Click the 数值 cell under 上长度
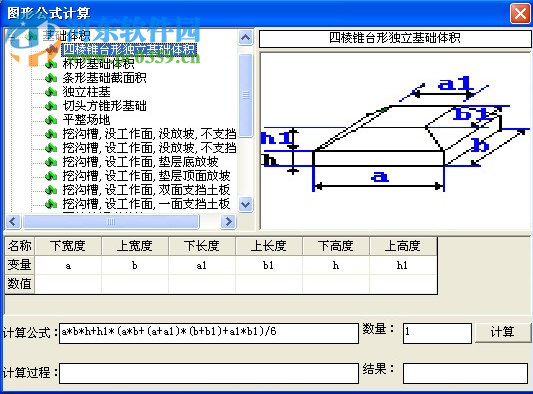The image size is (533, 394). tap(269, 284)
